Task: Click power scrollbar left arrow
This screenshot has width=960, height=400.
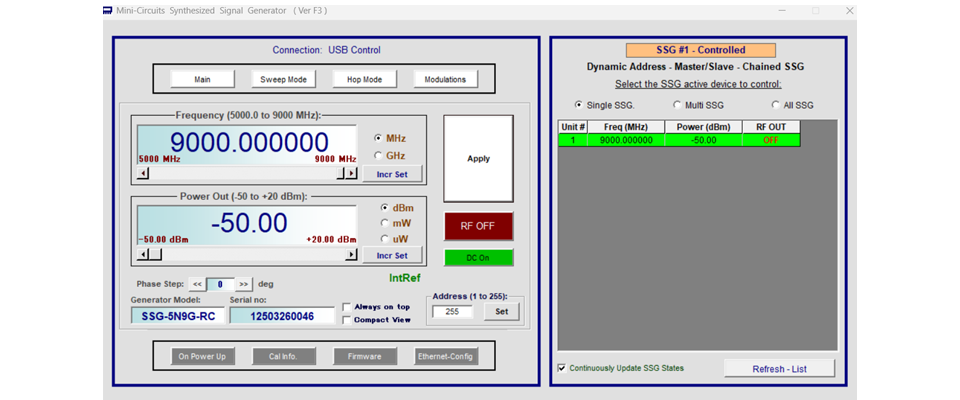Action: click(x=142, y=255)
